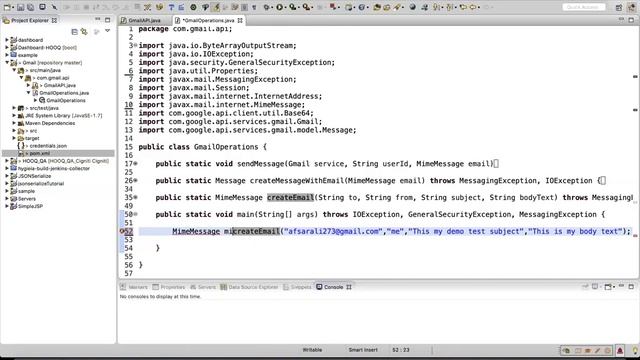This screenshot has height=360, width=640.
Task: Click the Writable status bar entry
Action: pos(312,350)
